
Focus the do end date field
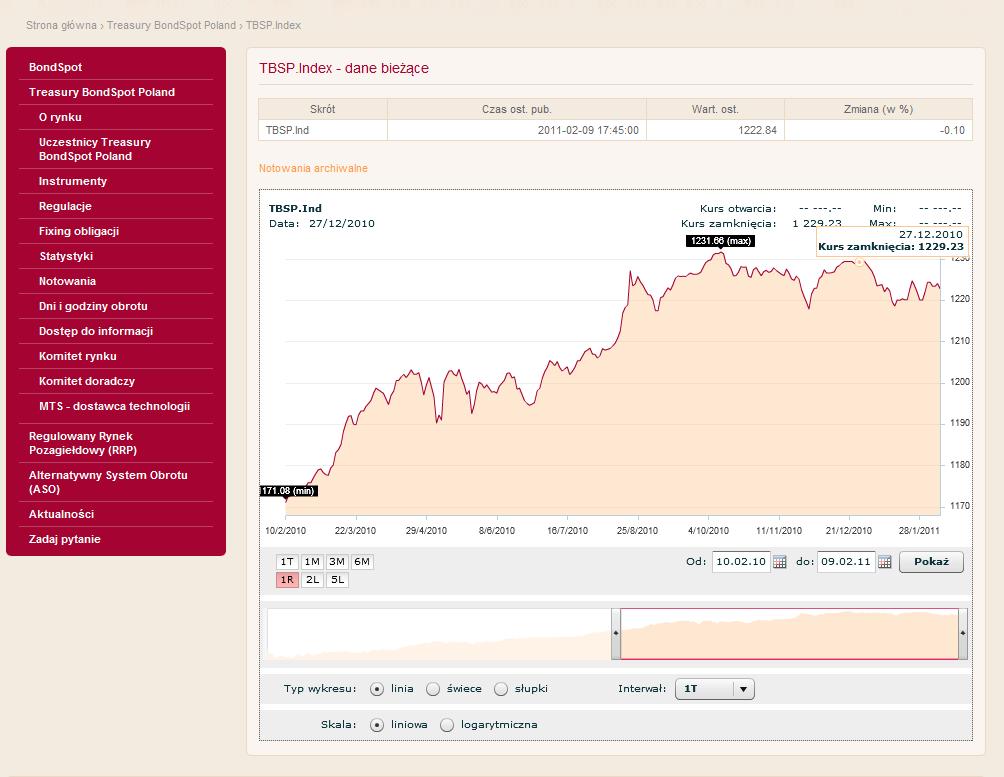click(846, 562)
